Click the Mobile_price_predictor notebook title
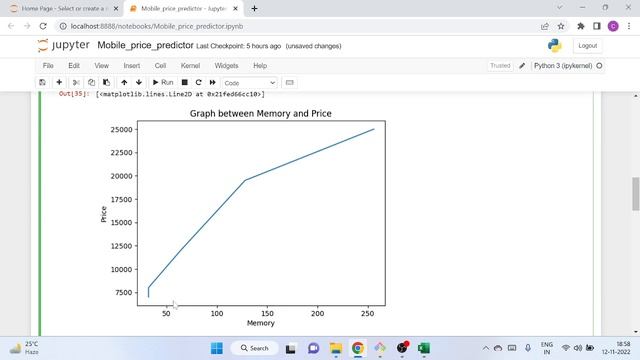This screenshot has width=640, height=360. 145,45
